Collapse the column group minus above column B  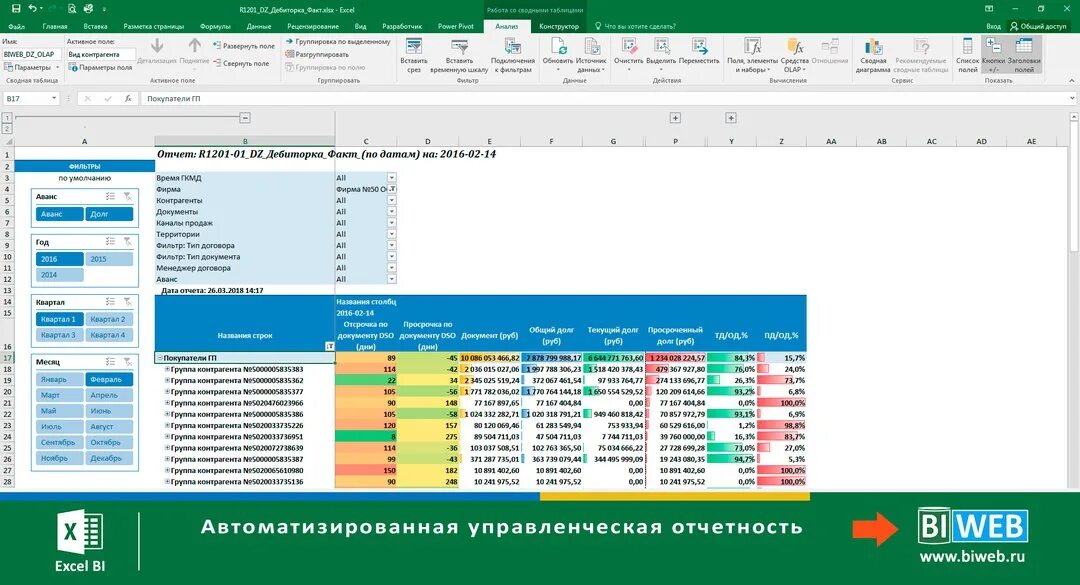(x=245, y=118)
